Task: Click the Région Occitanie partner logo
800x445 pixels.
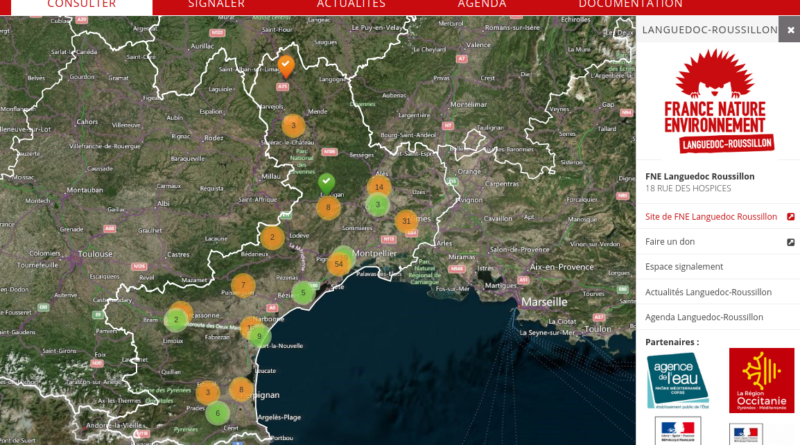Action: tap(761, 381)
